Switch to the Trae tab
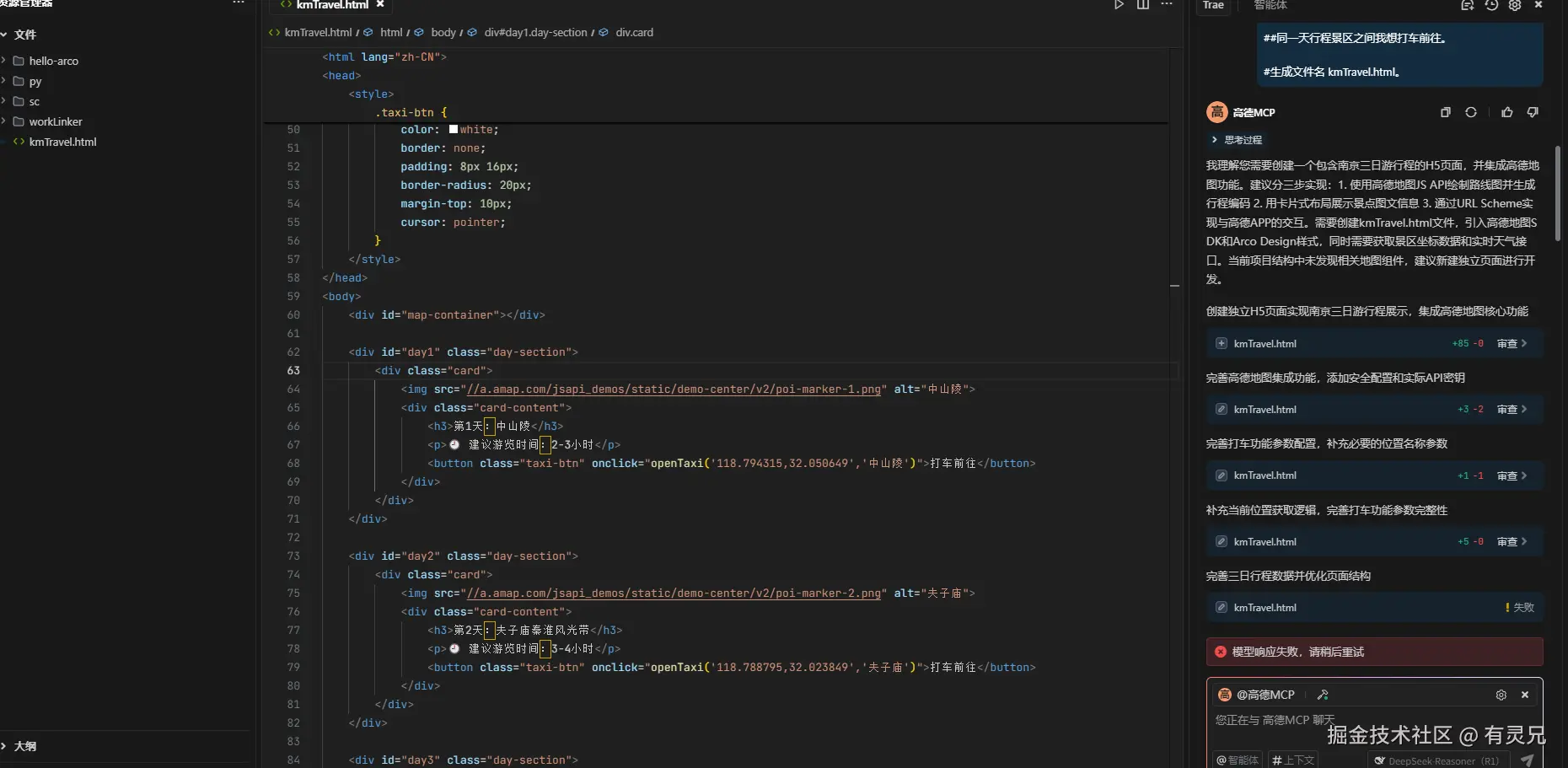This screenshot has width=1568, height=768. (x=1213, y=5)
